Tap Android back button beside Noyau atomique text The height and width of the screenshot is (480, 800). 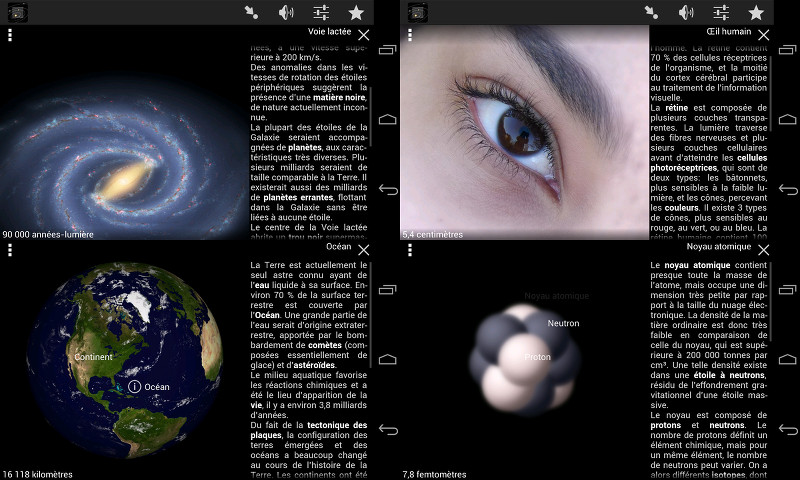788,430
